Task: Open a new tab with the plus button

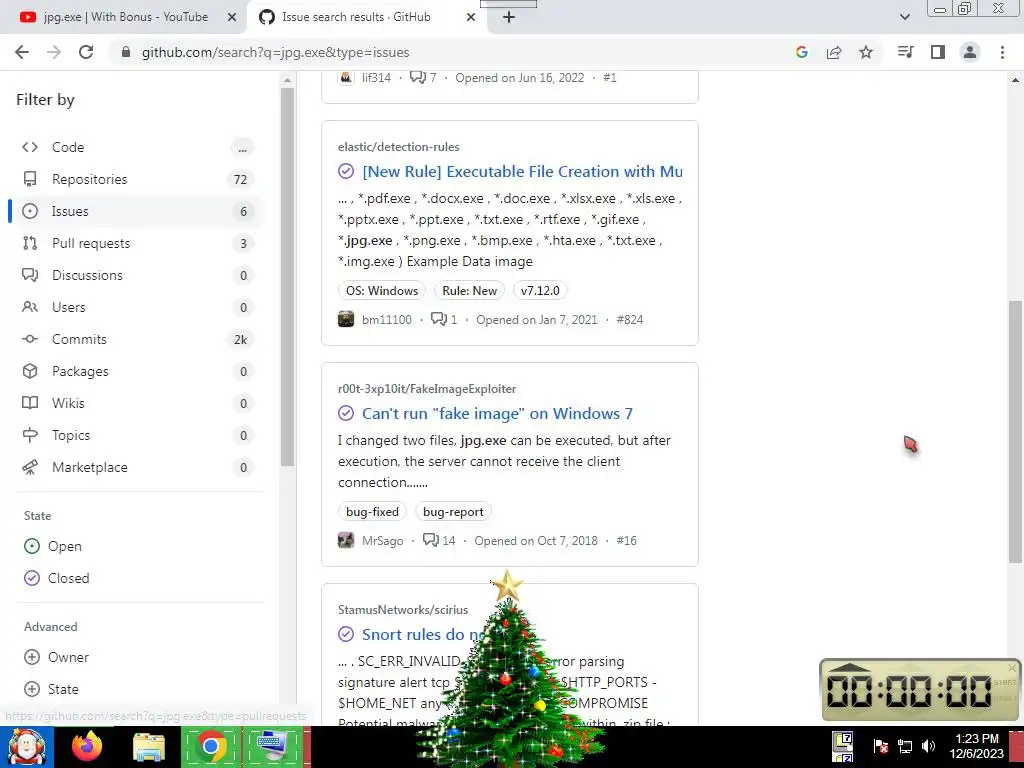Action: (x=509, y=17)
